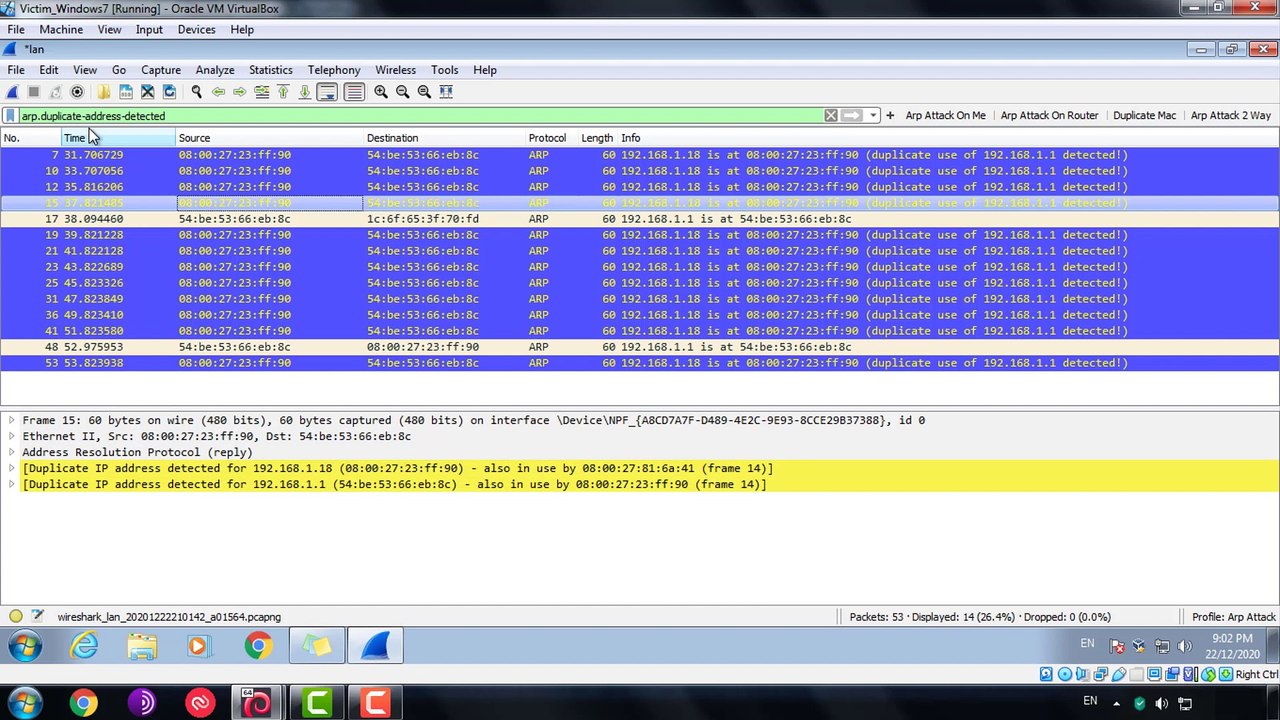
Task: Open Chrome in guest taskbar
Action: (259, 647)
